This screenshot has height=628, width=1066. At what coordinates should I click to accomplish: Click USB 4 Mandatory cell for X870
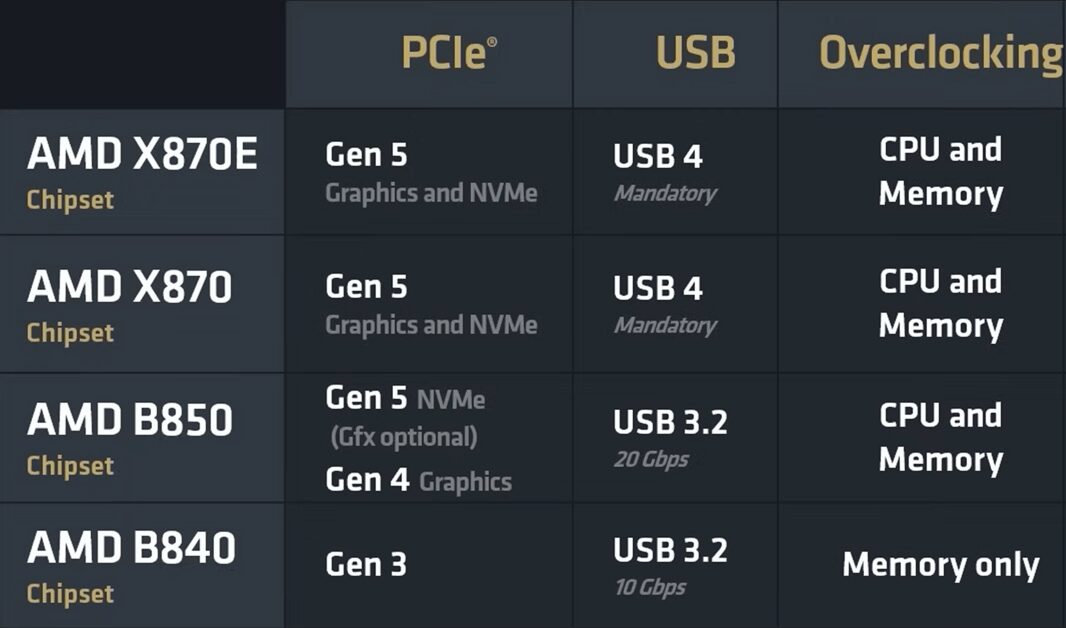point(664,303)
